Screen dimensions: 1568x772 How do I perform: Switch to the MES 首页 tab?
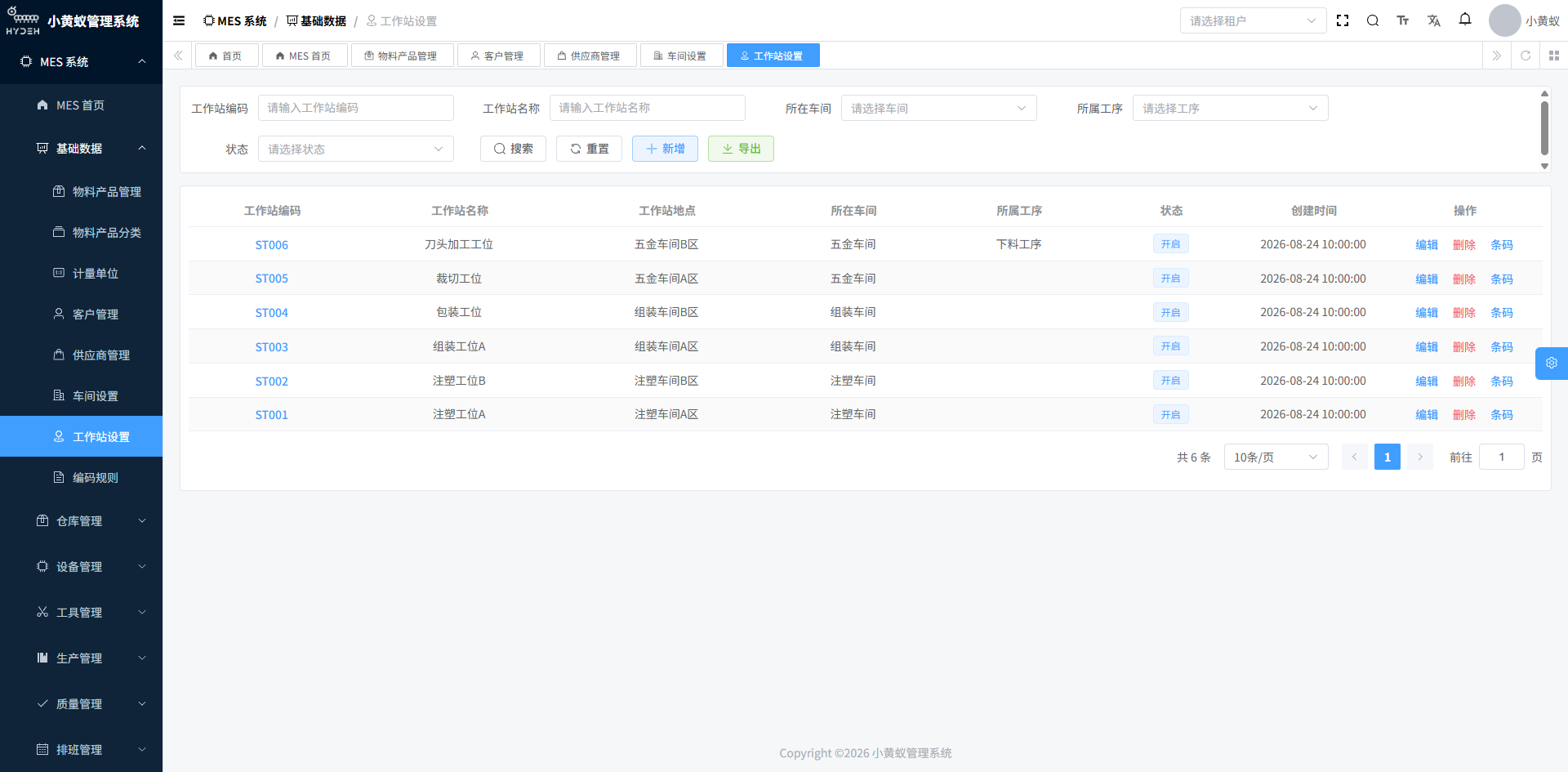pos(304,56)
